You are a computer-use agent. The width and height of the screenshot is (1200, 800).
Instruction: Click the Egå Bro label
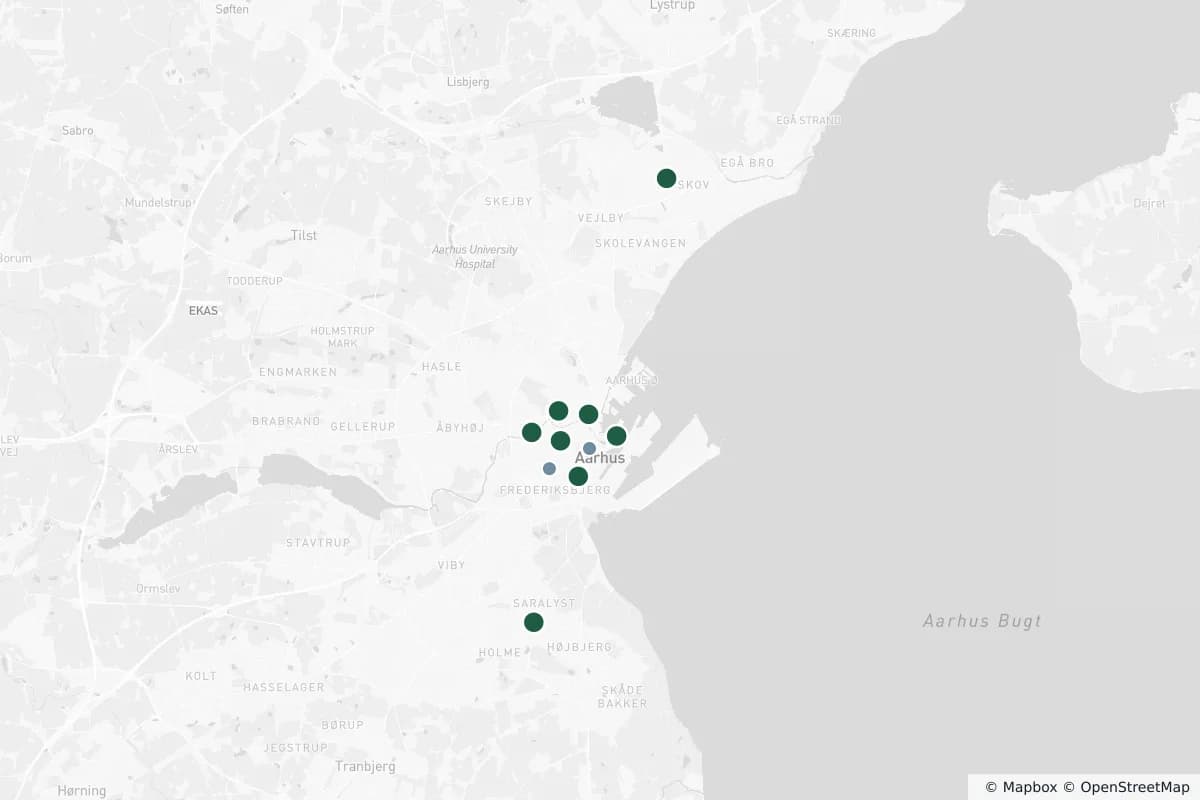747,162
